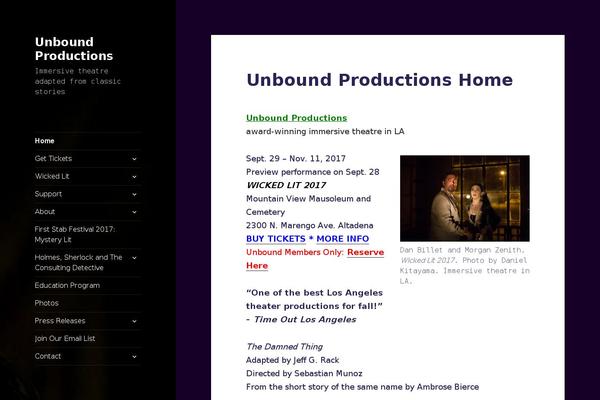Expand the Get Tickets submenu chevron

(x=134, y=158)
